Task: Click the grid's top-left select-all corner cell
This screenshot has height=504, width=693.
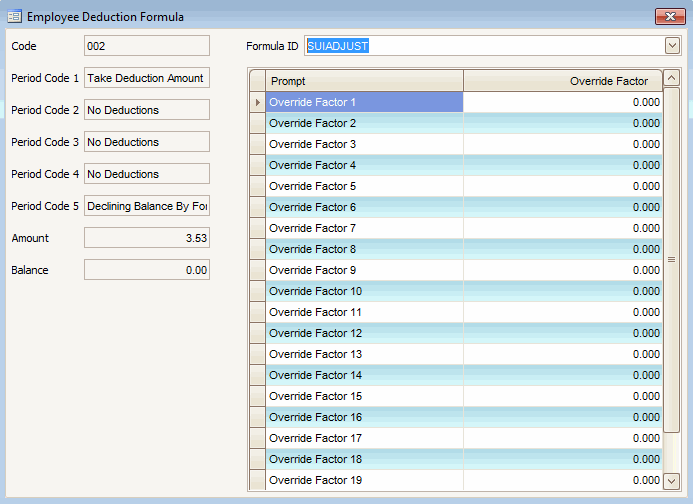Action: pos(257,81)
